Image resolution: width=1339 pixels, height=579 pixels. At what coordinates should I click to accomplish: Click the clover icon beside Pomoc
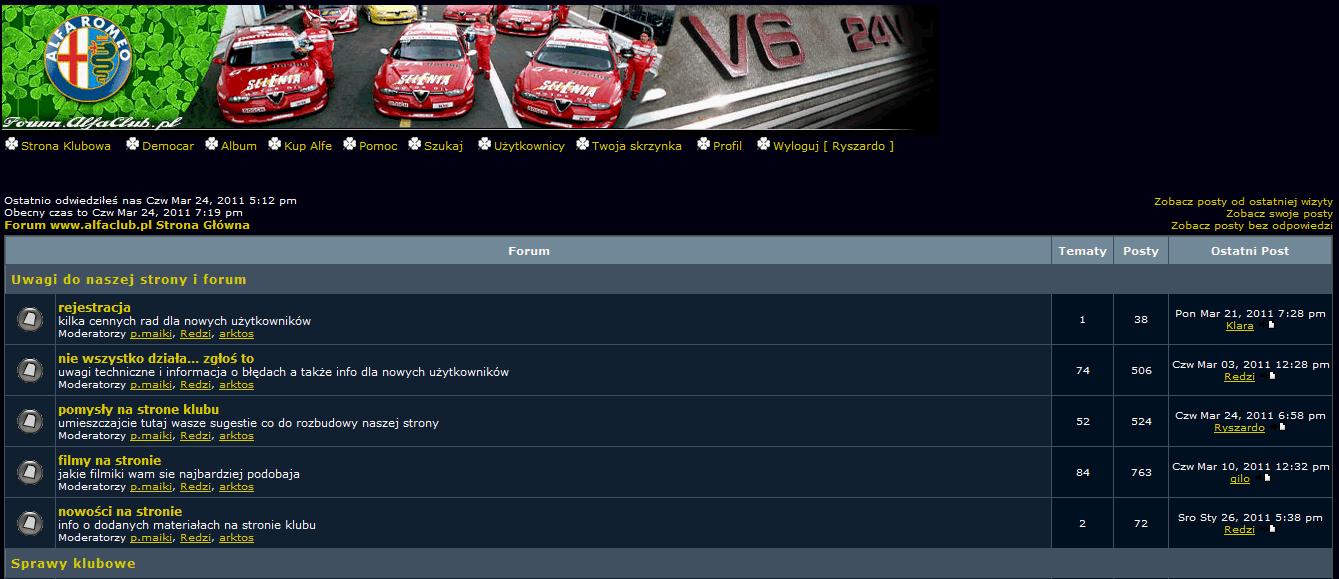(350, 145)
